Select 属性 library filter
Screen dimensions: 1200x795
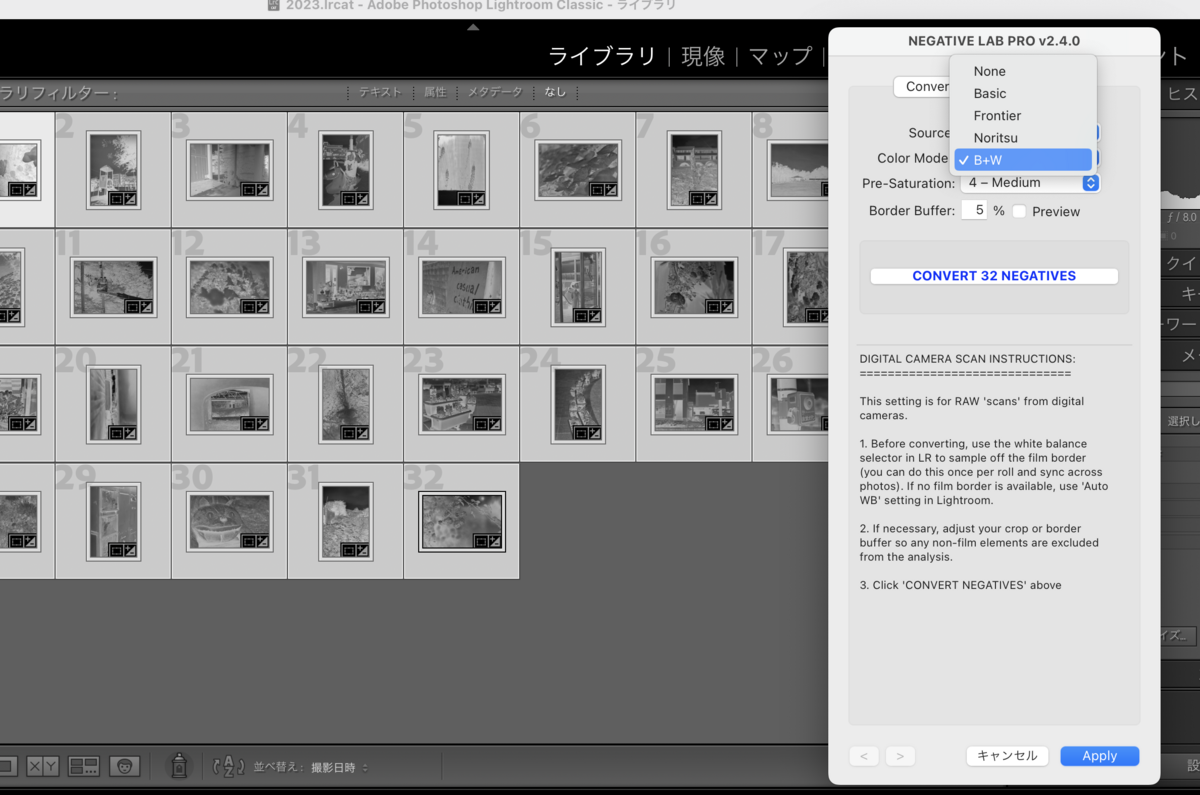click(435, 92)
